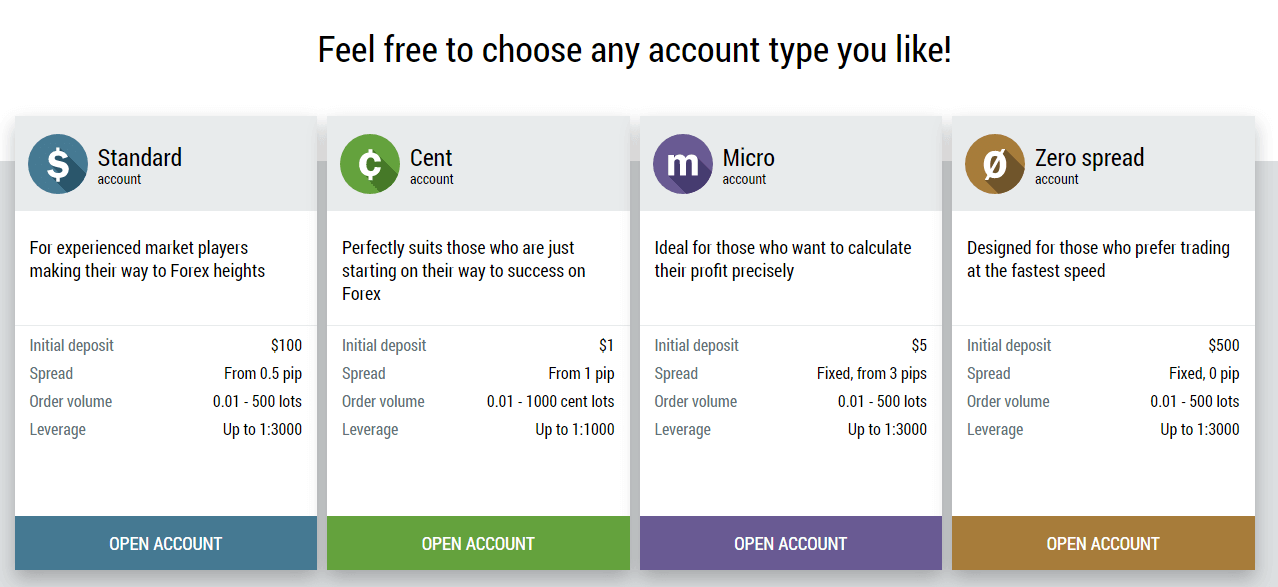Open a Cent account
Image resolution: width=1278 pixels, height=587 pixels.
(x=478, y=543)
